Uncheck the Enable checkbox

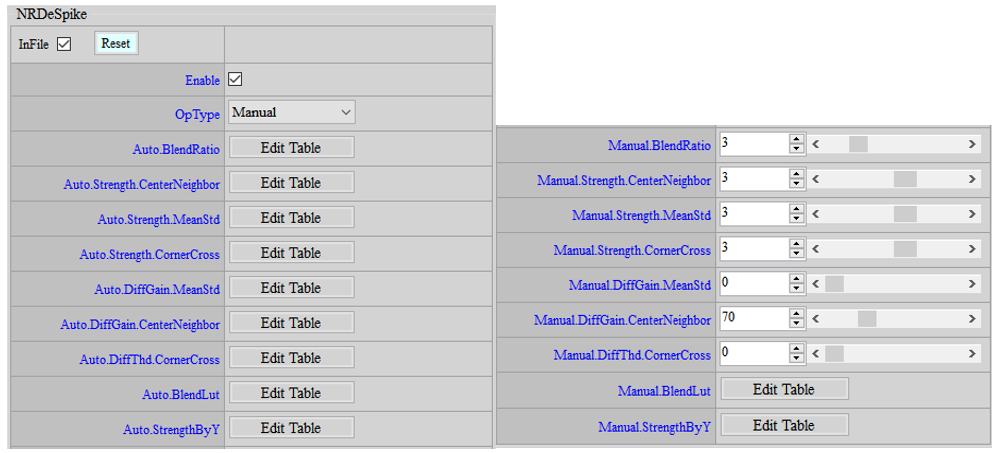click(236, 79)
